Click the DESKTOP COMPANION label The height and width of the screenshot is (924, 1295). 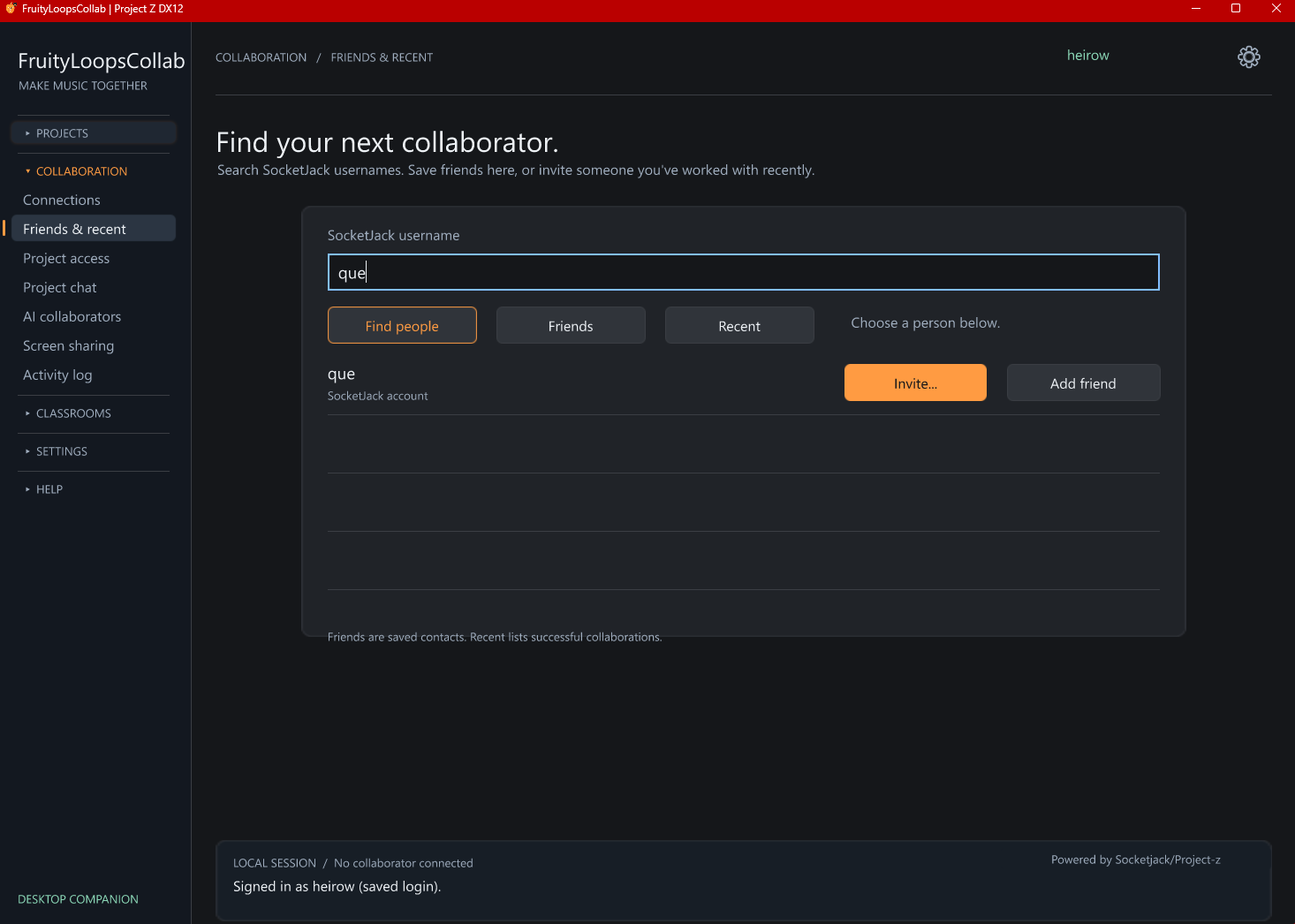(78, 899)
